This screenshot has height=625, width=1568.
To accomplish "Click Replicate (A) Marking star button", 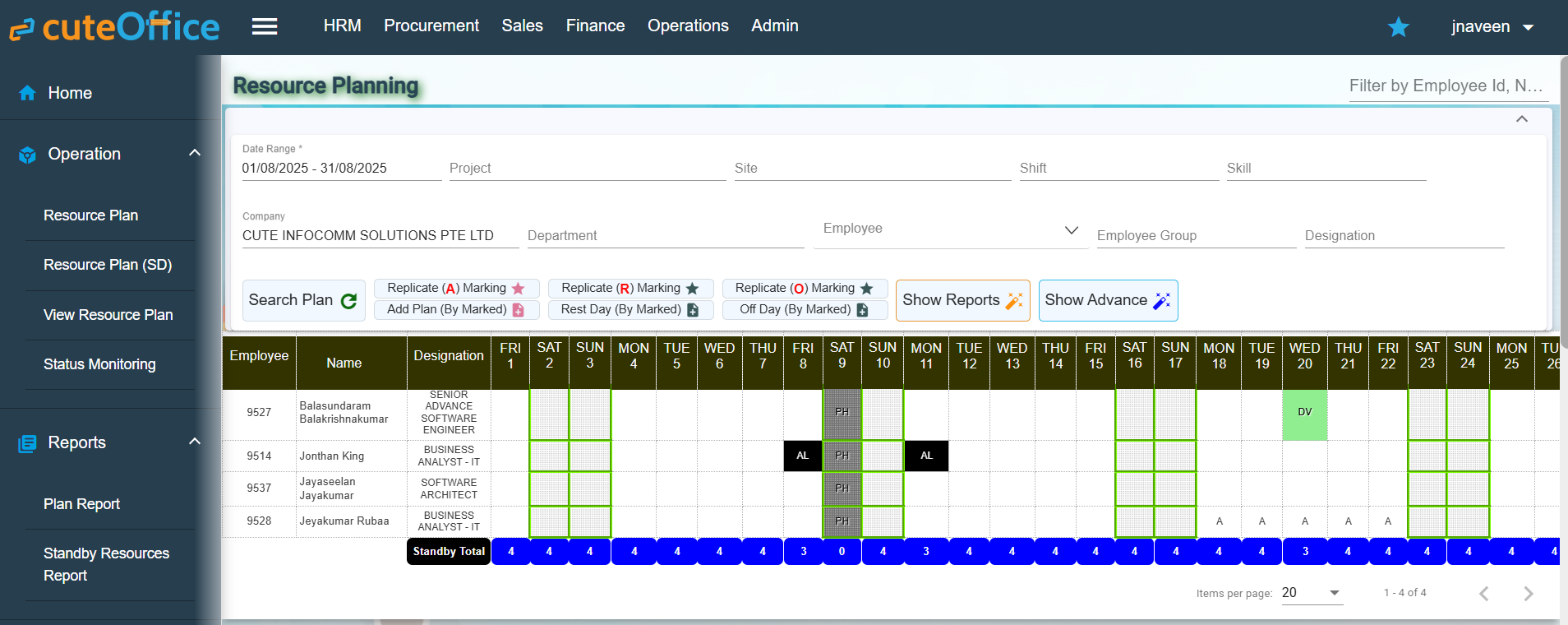I will (456, 288).
